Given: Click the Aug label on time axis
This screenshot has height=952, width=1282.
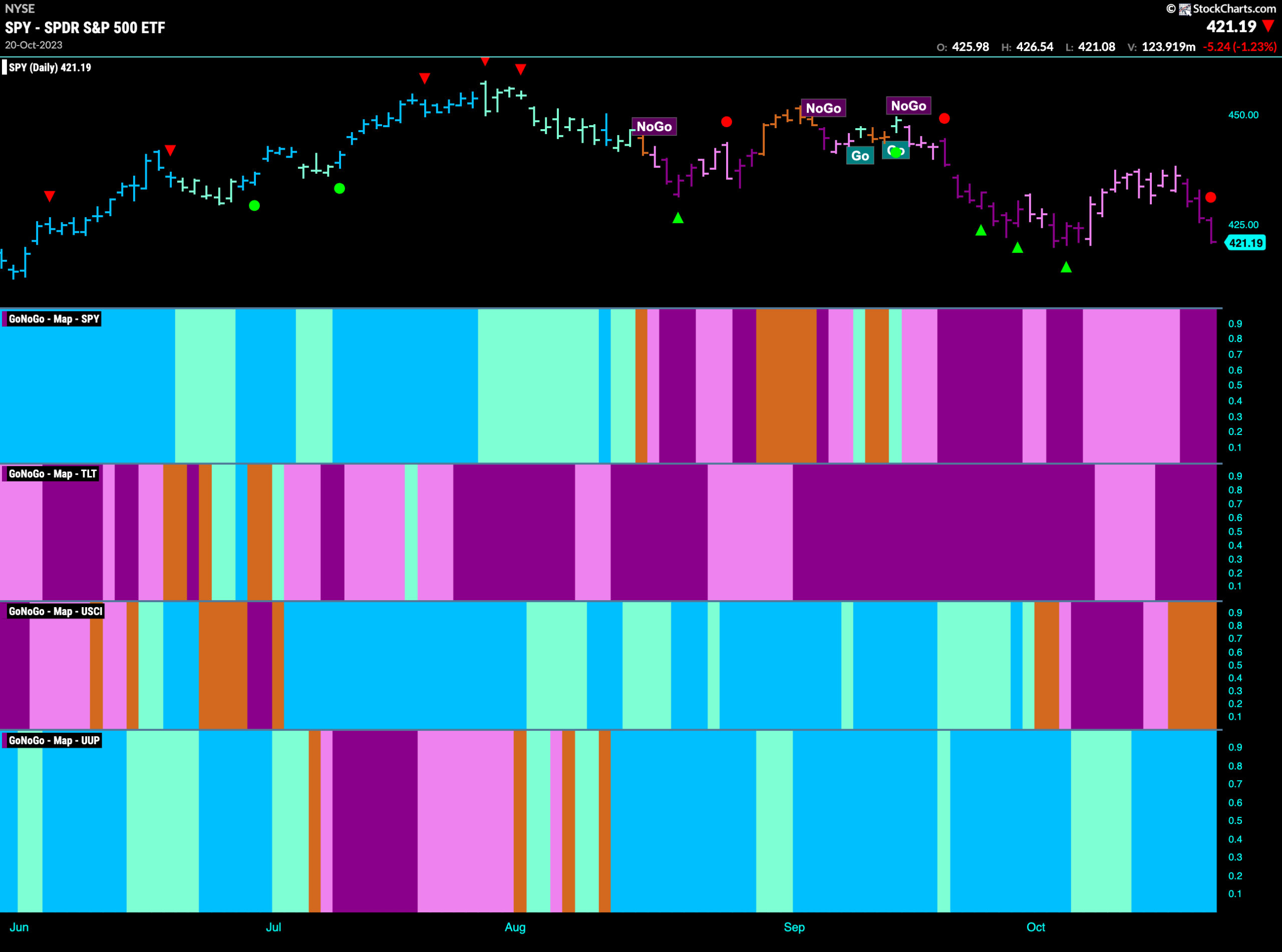Looking at the screenshot, I should (x=515, y=927).
